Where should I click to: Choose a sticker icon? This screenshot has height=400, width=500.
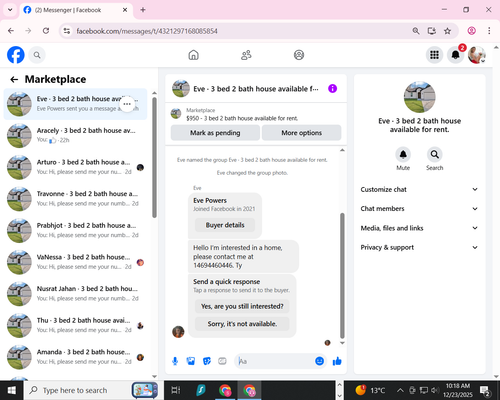[207, 361]
